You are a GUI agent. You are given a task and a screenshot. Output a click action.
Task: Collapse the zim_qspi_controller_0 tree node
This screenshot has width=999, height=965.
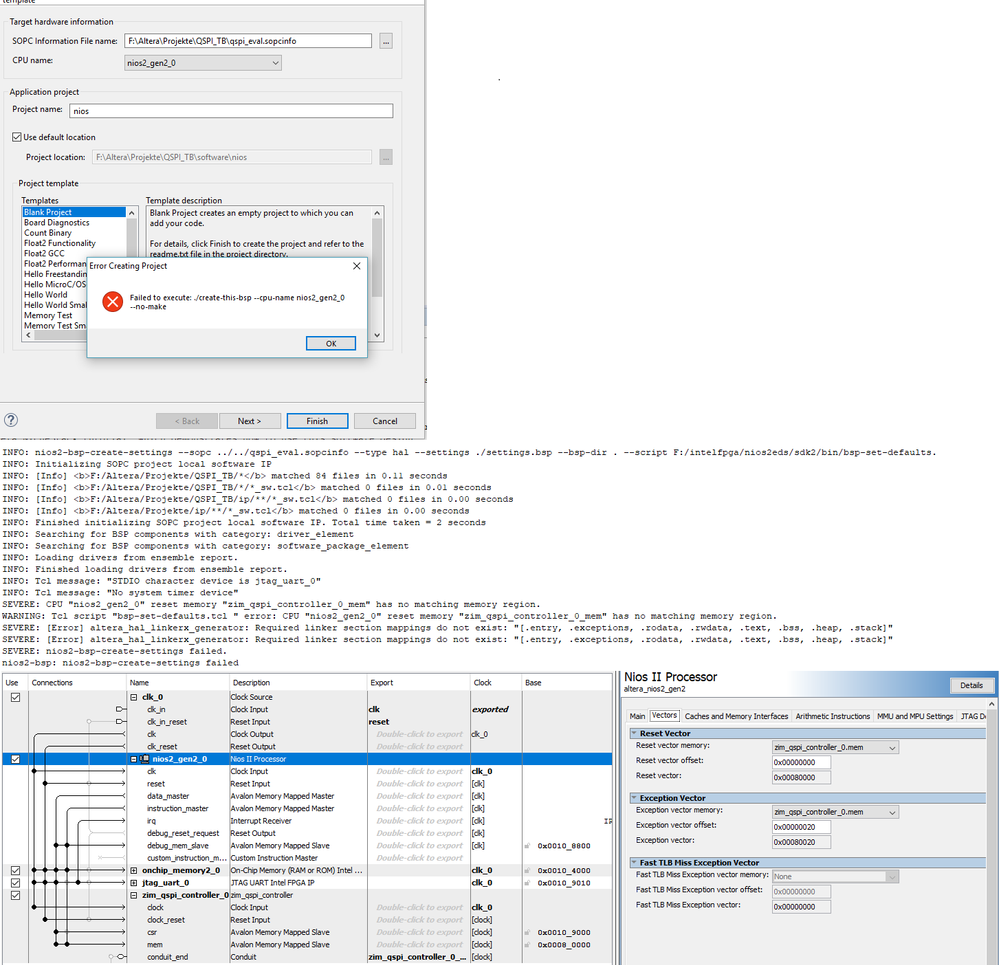pos(134,896)
